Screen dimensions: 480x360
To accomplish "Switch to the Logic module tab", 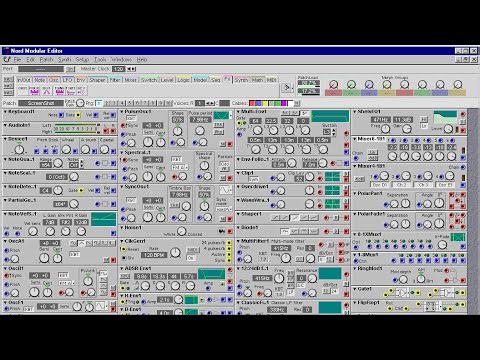I will coord(183,80).
